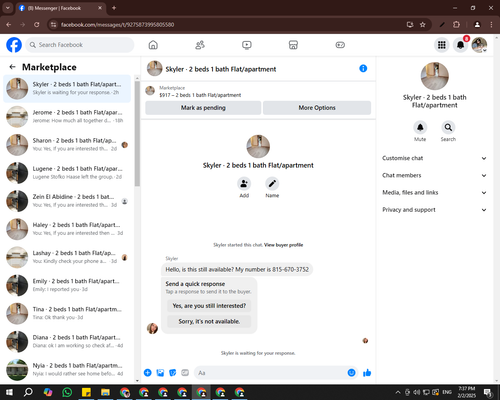
Task: Show hidden system tray icons
Action: click(398, 392)
